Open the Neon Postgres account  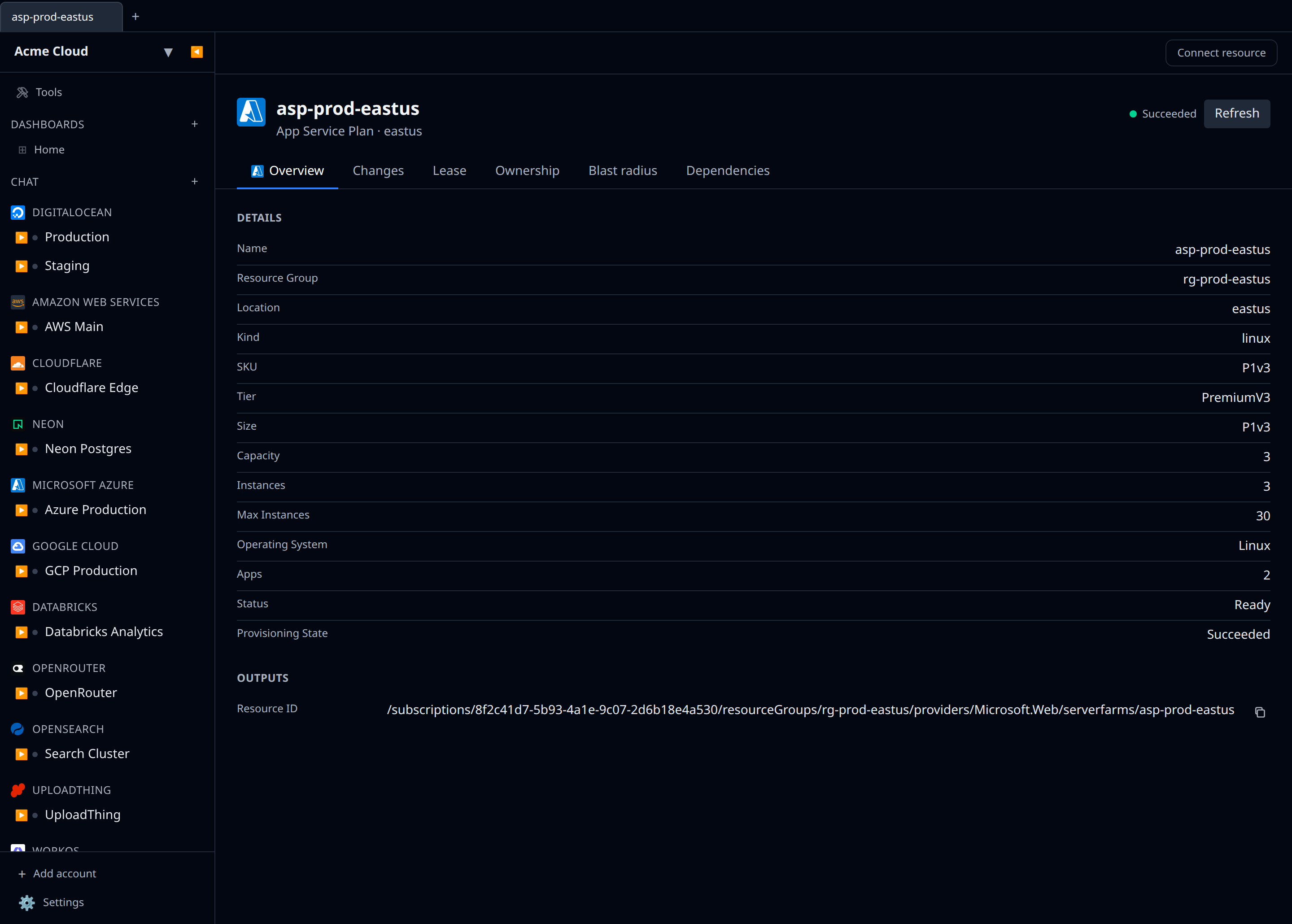(x=88, y=449)
